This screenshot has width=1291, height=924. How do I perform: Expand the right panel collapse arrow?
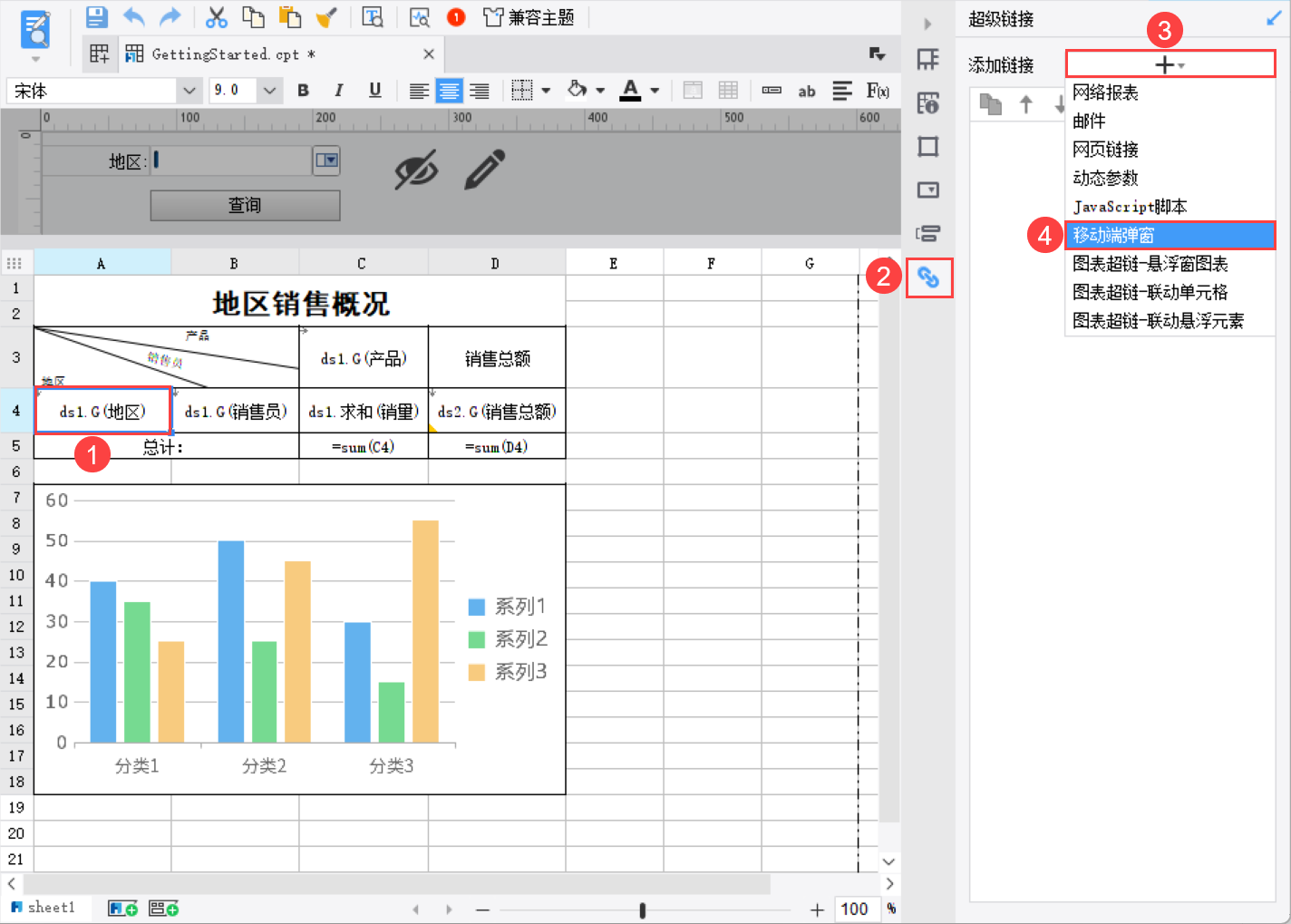[x=927, y=24]
